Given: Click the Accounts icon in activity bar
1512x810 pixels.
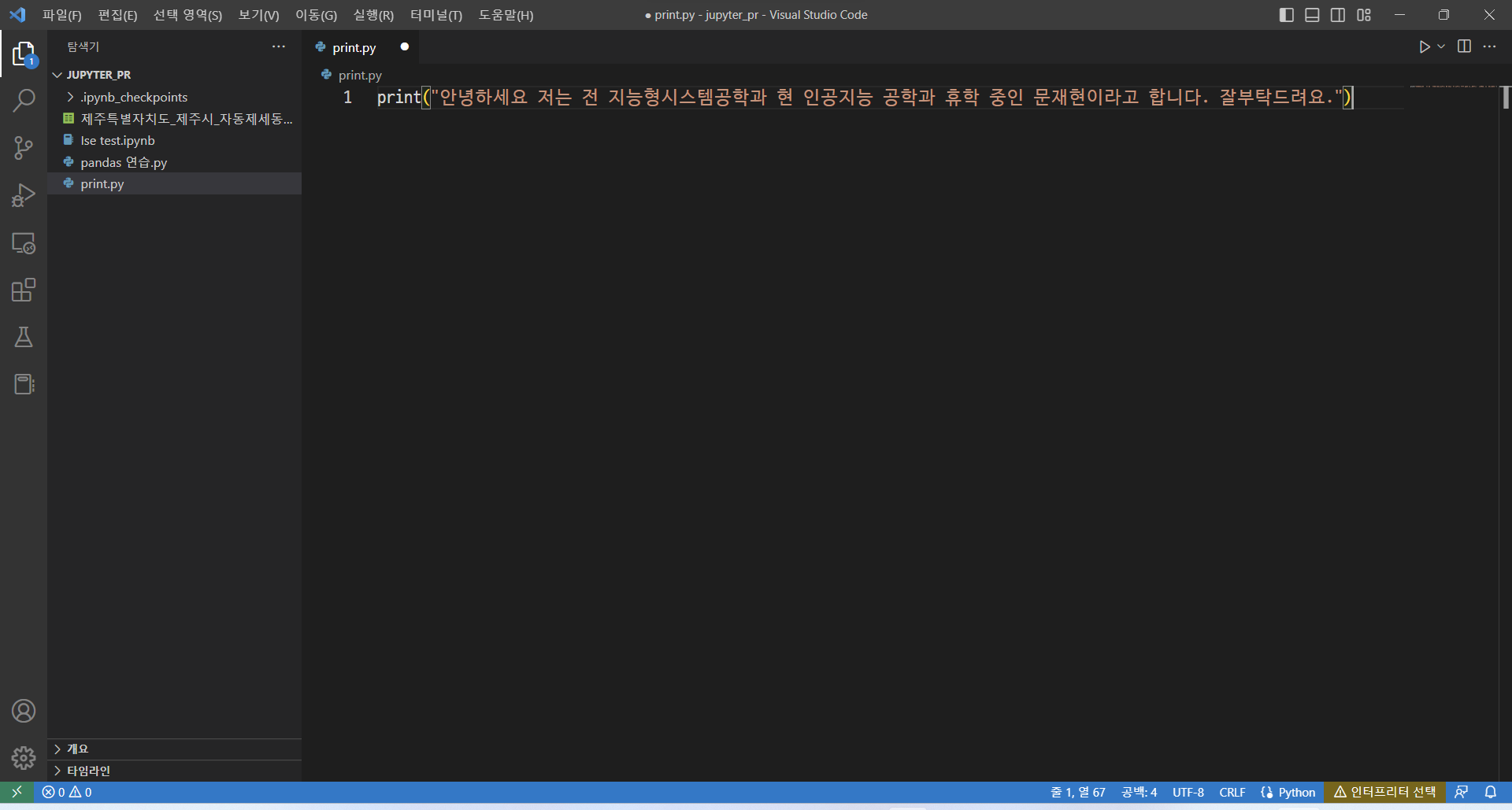Looking at the screenshot, I should pyautogui.click(x=24, y=712).
